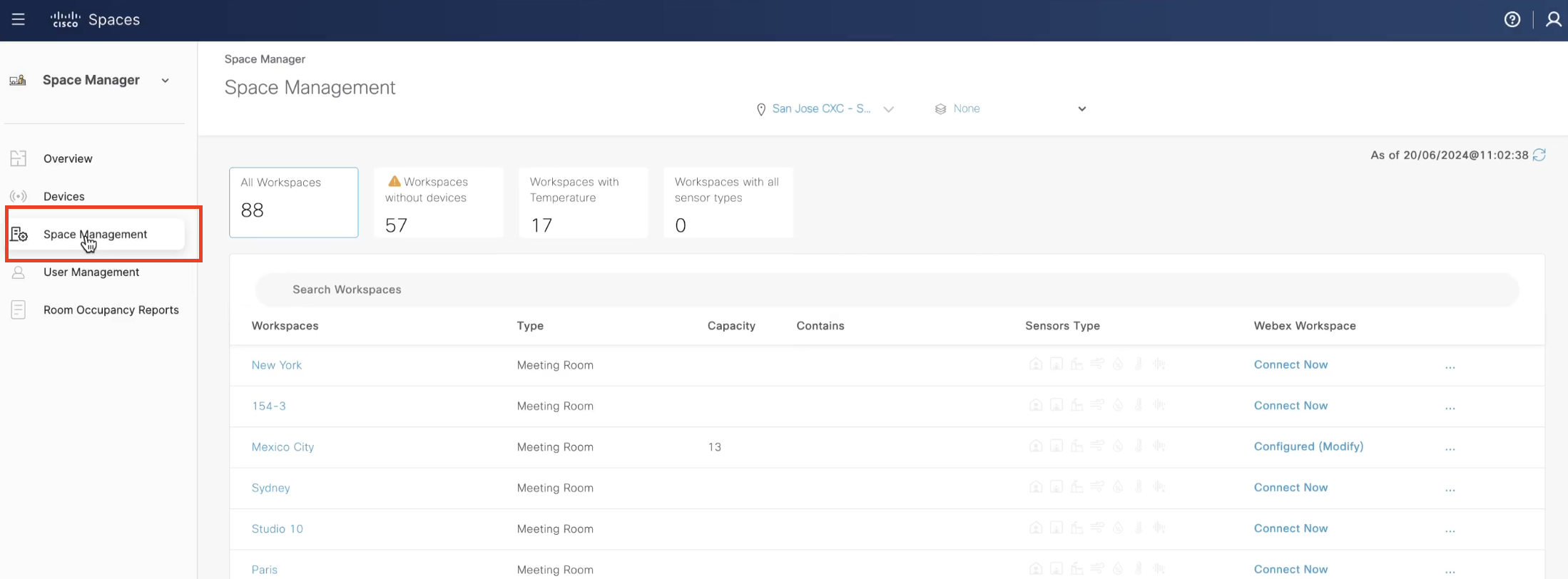Filter by Workspaces with Temperature
Viewport: 1568px width, 579px height.
click(583, 203)
